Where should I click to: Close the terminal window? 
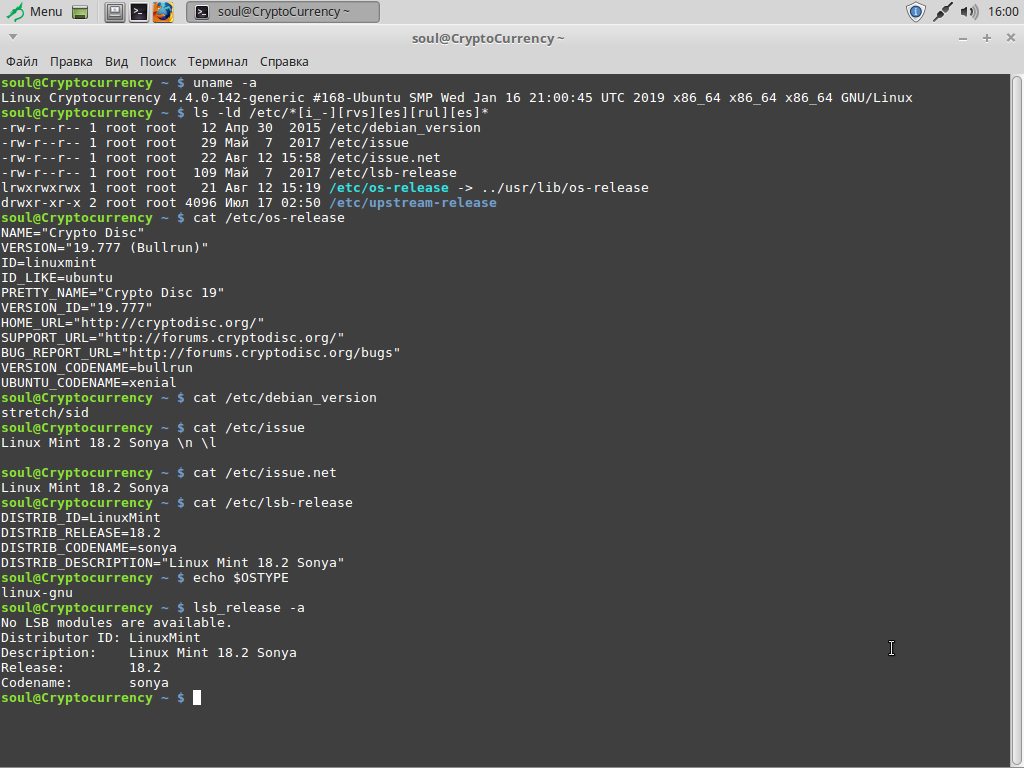click(1011, 38)
